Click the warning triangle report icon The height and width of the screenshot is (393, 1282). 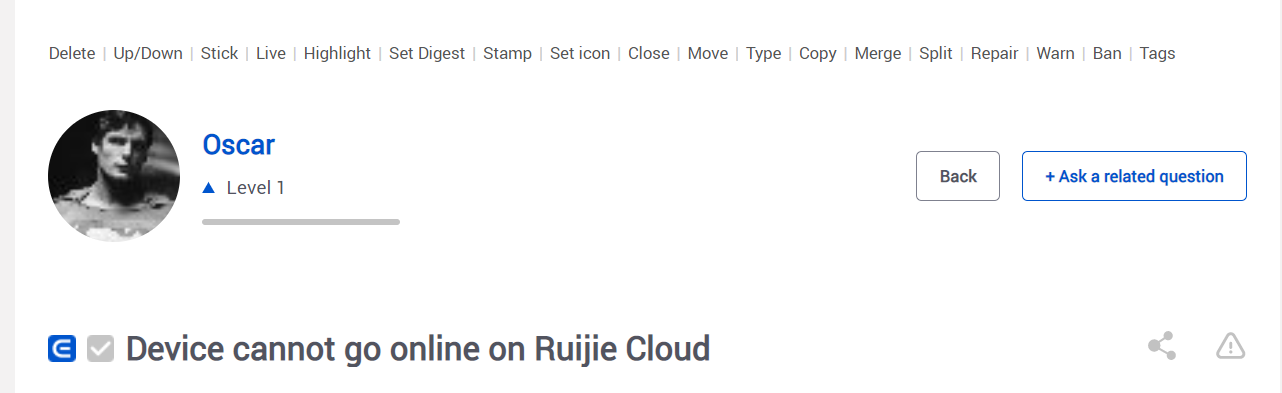pos(1230,346)
